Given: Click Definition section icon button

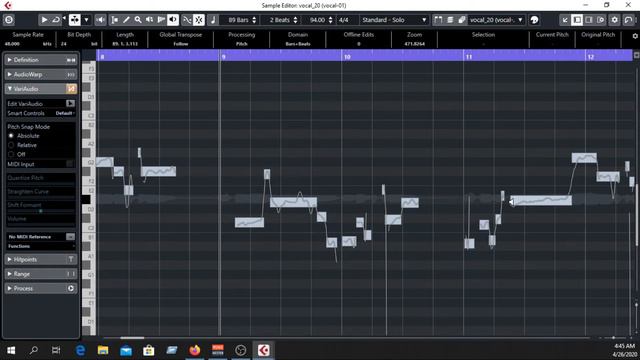Looking at the screenshot, I should [71, 60].
